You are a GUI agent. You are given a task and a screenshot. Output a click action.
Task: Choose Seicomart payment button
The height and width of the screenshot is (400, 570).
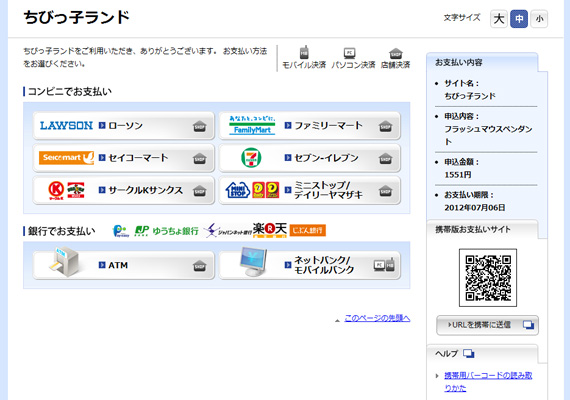tap(124, 158)
